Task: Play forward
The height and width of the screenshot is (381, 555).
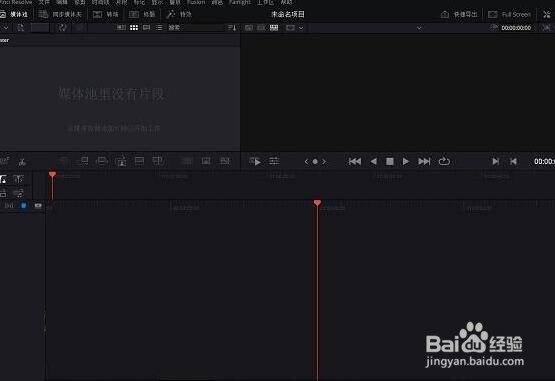Action: [406, 161]
